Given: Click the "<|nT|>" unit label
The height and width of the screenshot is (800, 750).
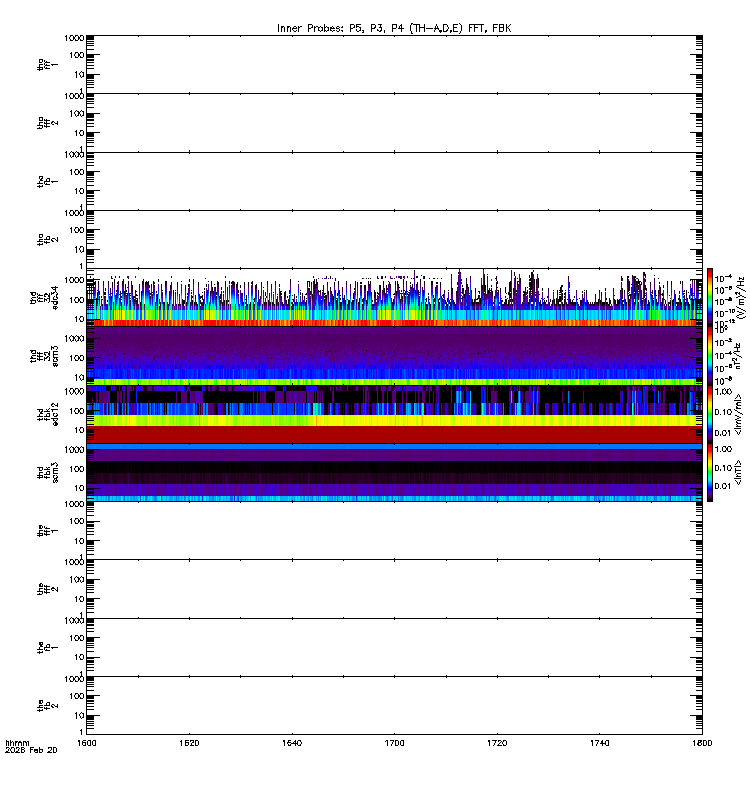Looking at the screenshot, I should coord(738,472).
